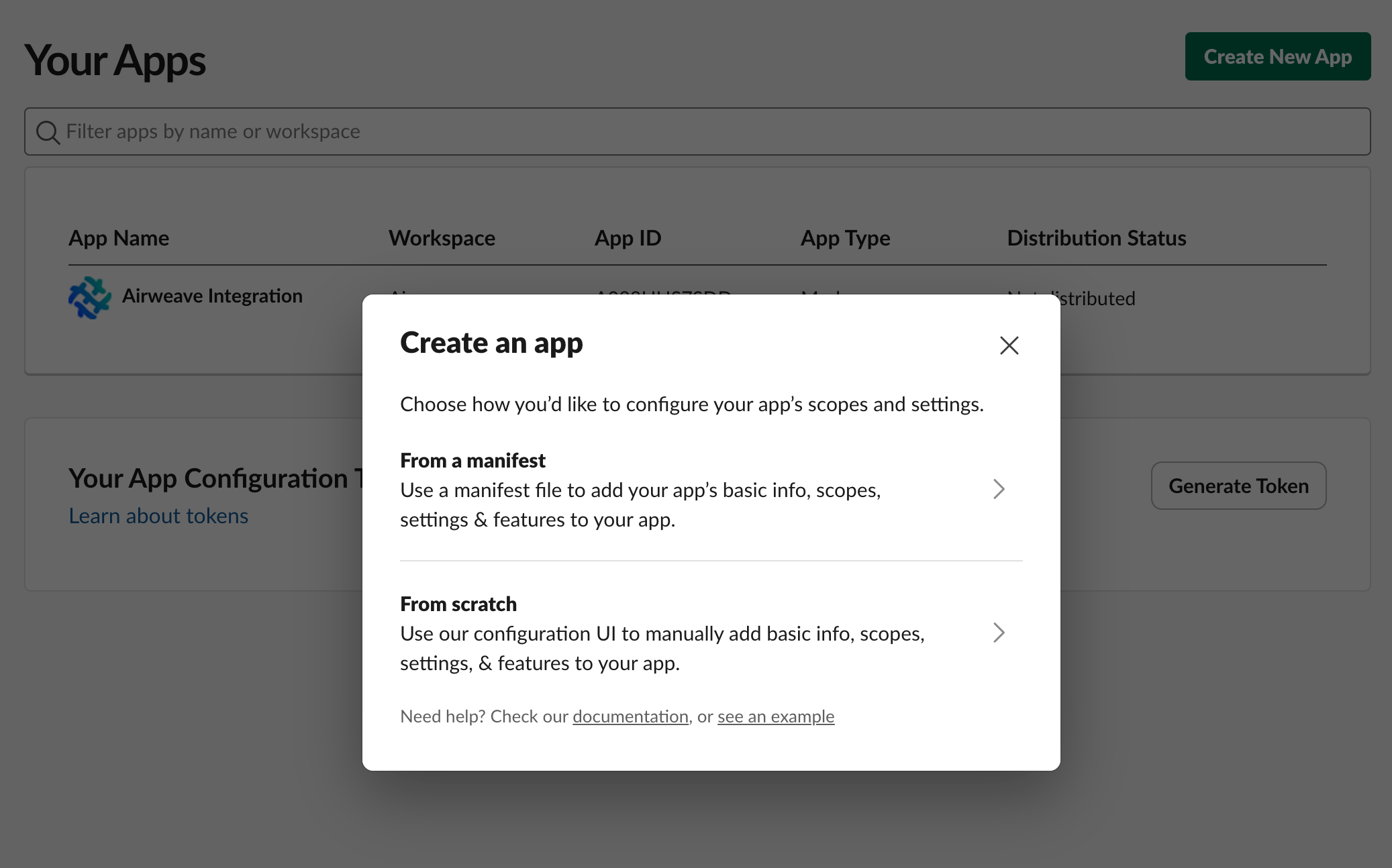Click the Airweave Integration app icon

89,297
